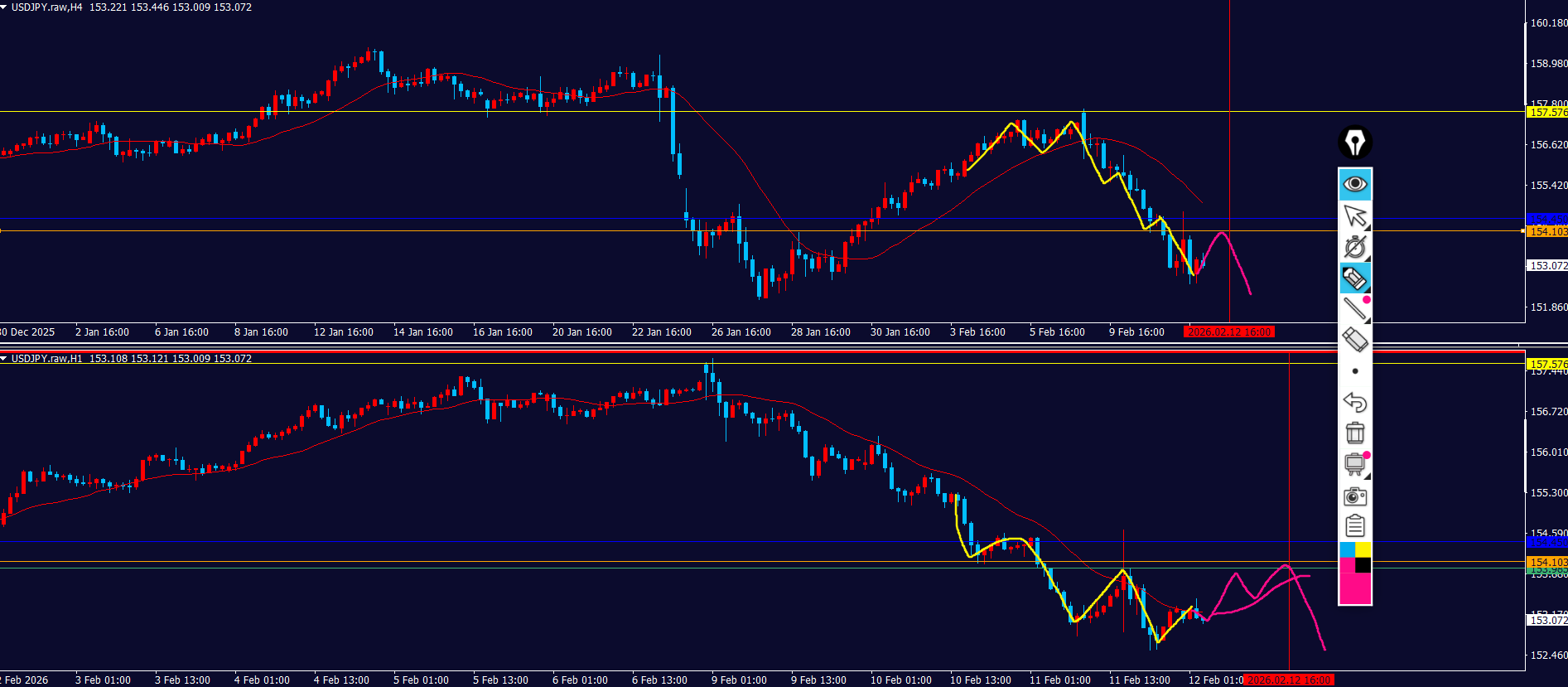Click the red 2026.02.12 16:00 date marker on H4 chart
This screenshot has width=1568, height=687.
coord(1229,332)
